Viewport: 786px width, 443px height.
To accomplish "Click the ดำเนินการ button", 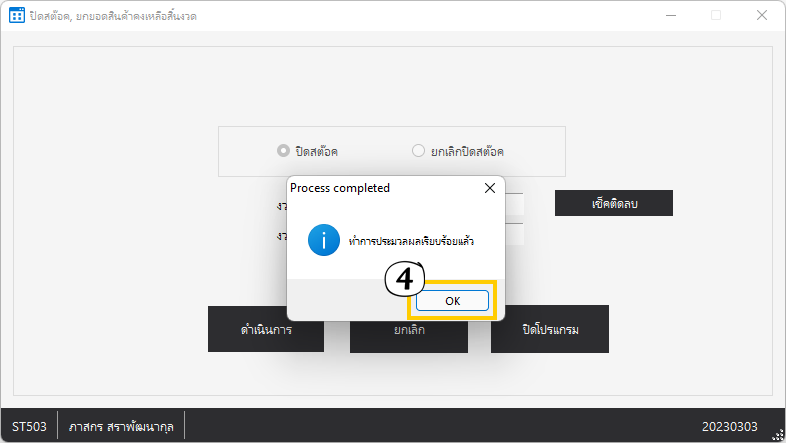I will [x=266, y=329].
